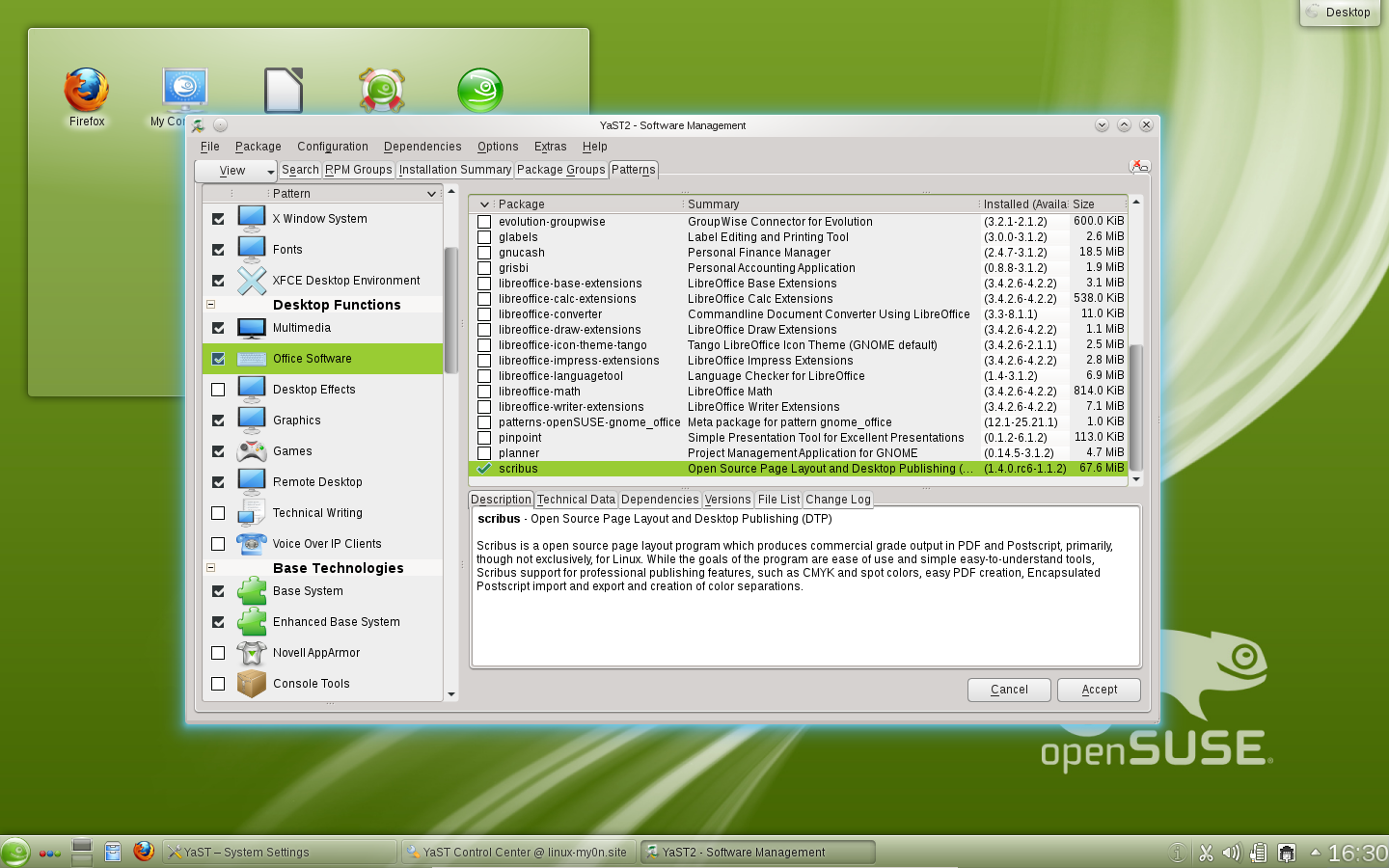Click the Cancel button

[1009, 690]
